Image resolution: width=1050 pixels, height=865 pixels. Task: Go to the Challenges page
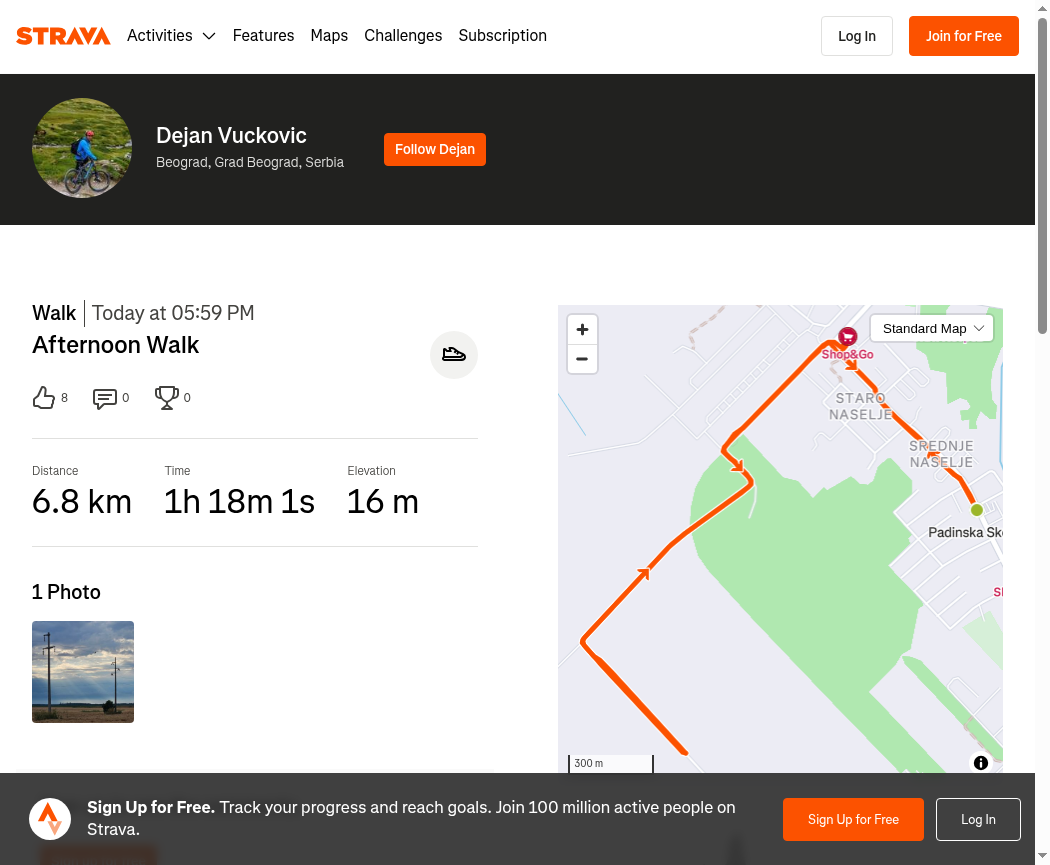click(403, 35)
